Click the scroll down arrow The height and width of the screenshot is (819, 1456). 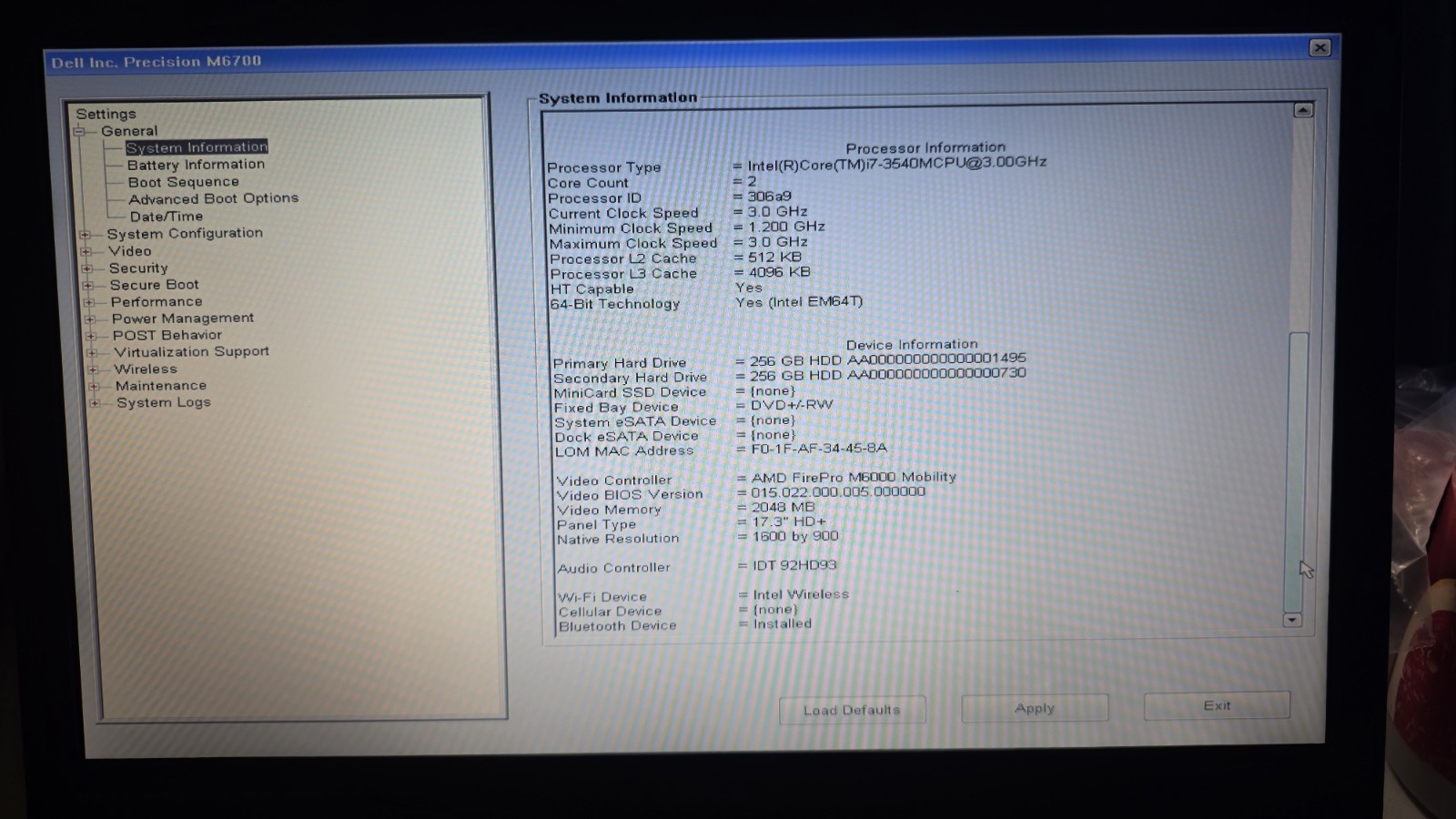pos(1291,620)
